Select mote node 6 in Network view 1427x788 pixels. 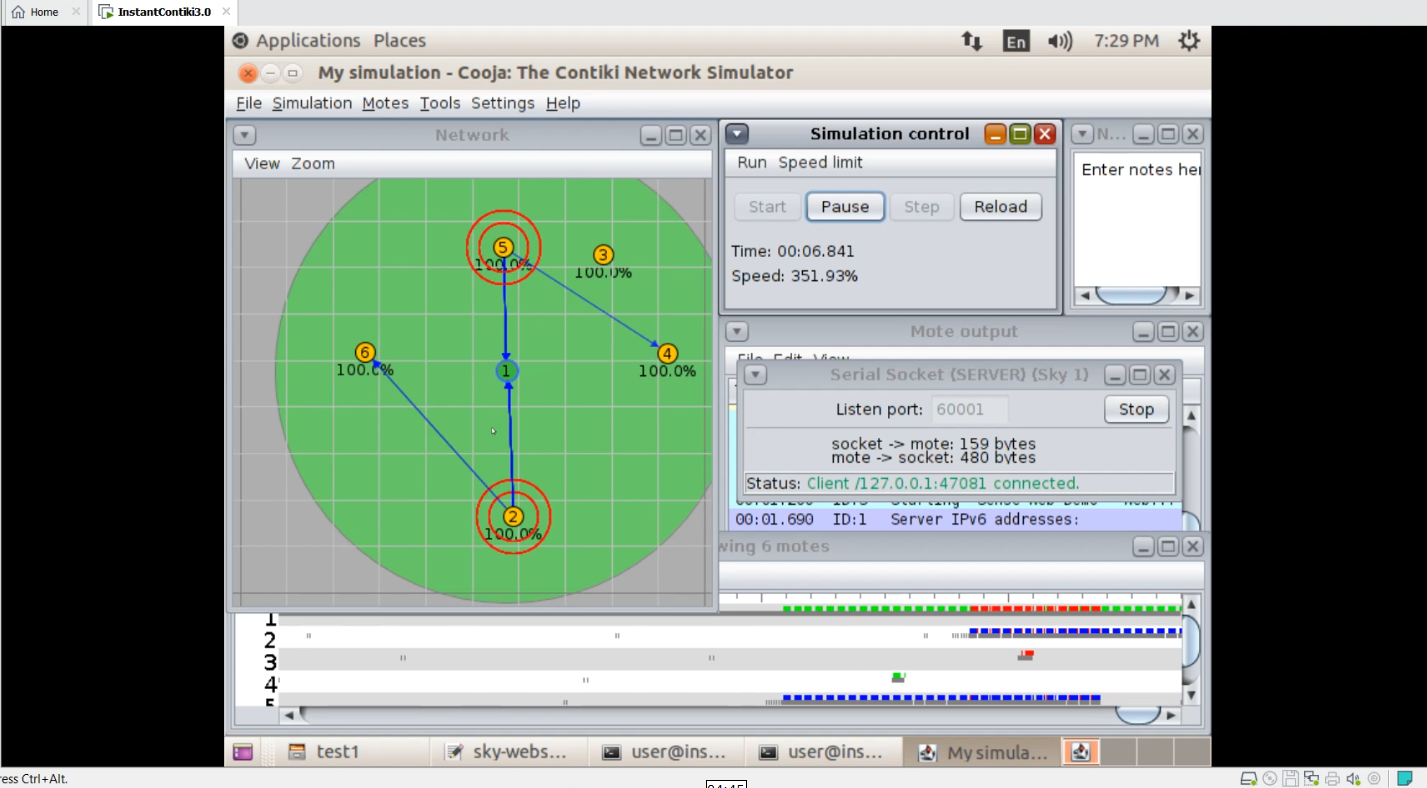[365, 352]
